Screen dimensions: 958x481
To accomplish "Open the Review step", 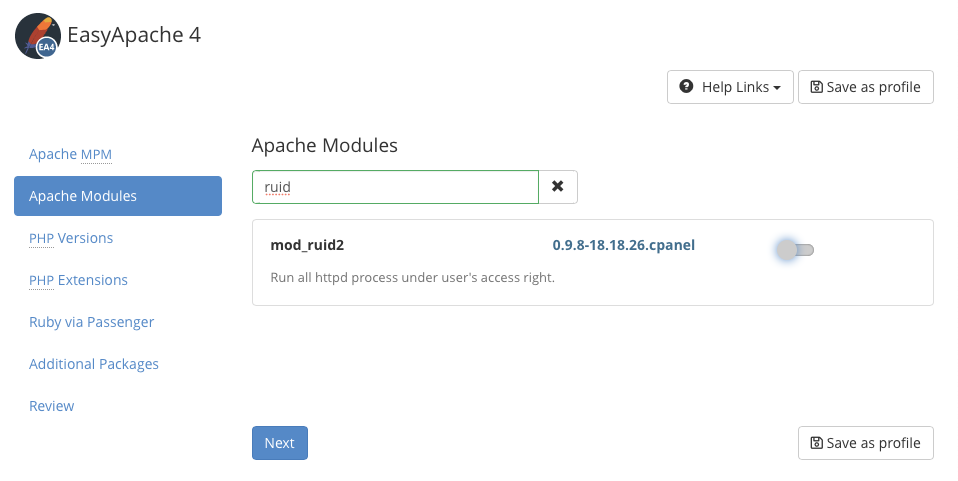I will (52, 406).
